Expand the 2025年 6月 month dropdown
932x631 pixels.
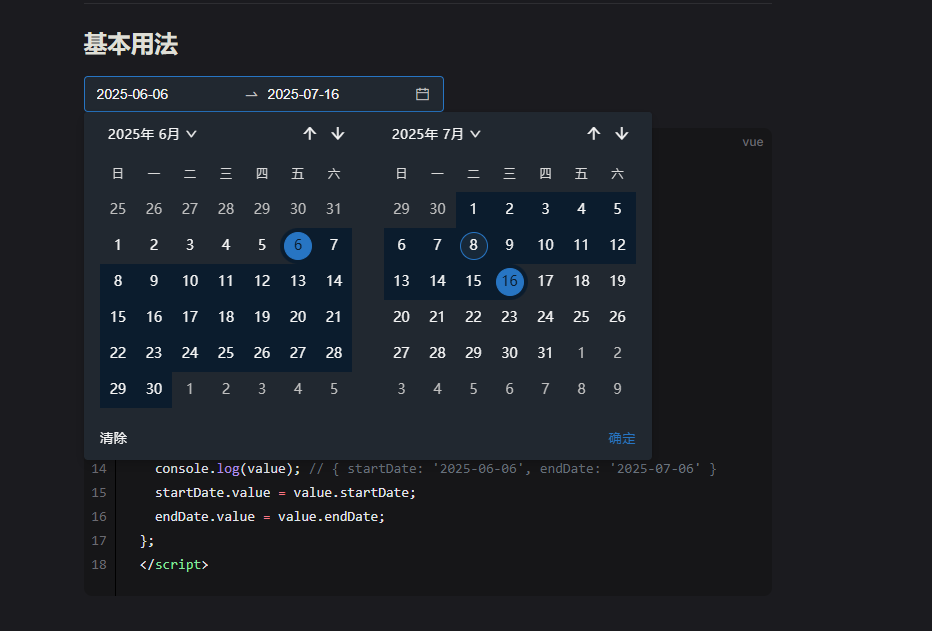pyautogui.click(x=152, y=134)
